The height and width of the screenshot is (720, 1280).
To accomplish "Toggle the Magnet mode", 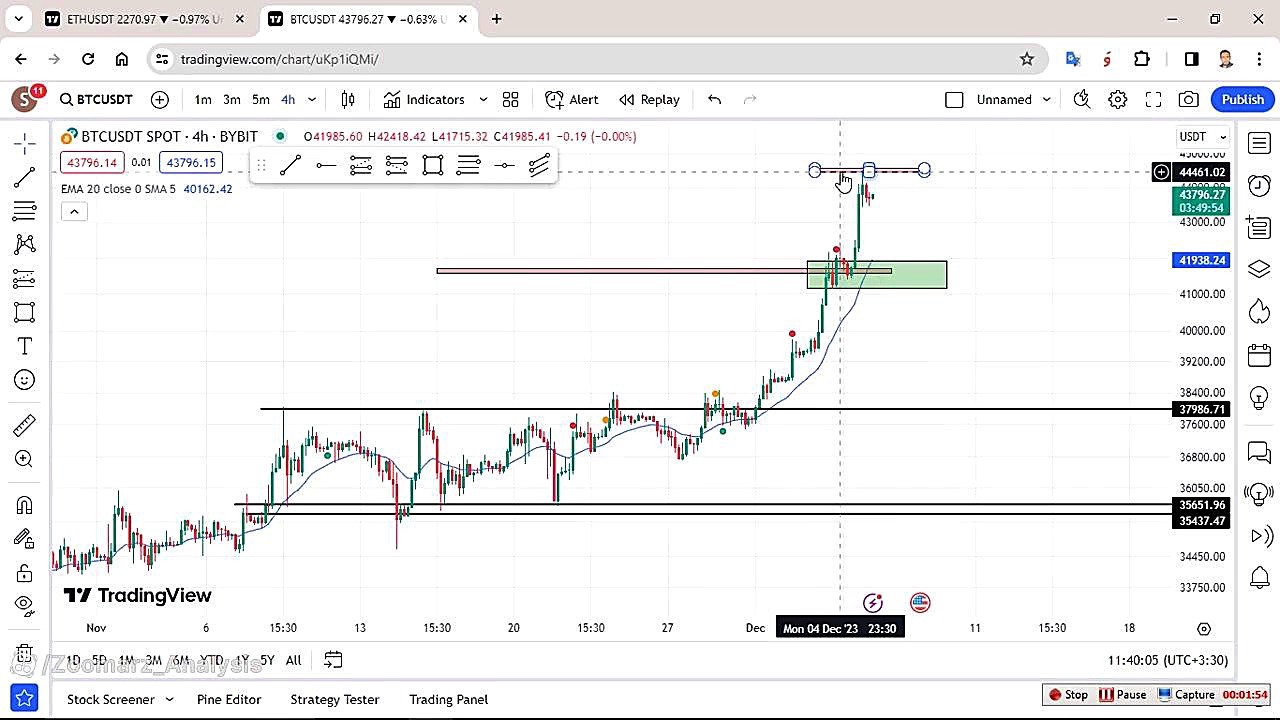I will pos(25,505).
